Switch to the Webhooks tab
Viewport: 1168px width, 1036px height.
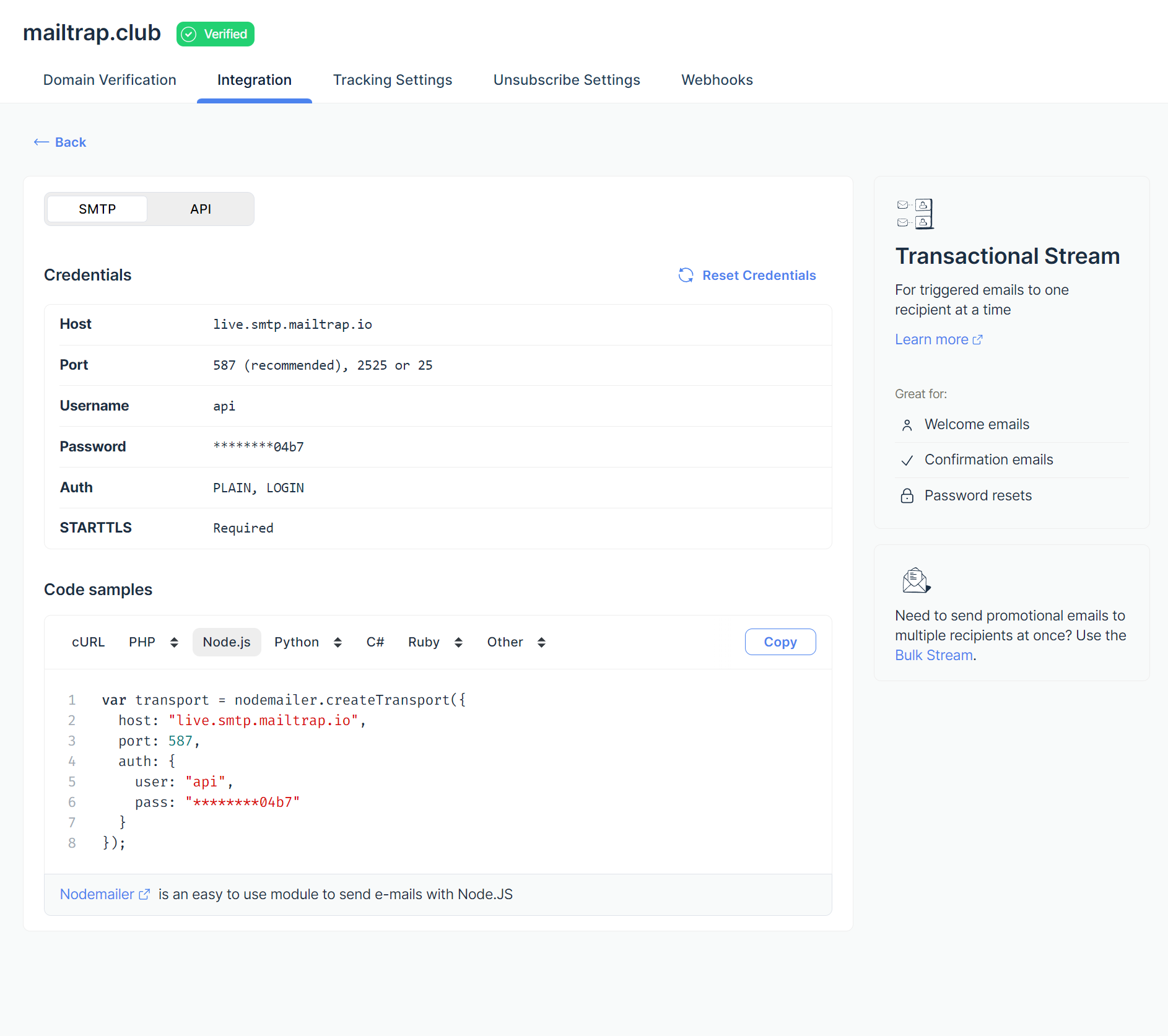coord(717,79)
